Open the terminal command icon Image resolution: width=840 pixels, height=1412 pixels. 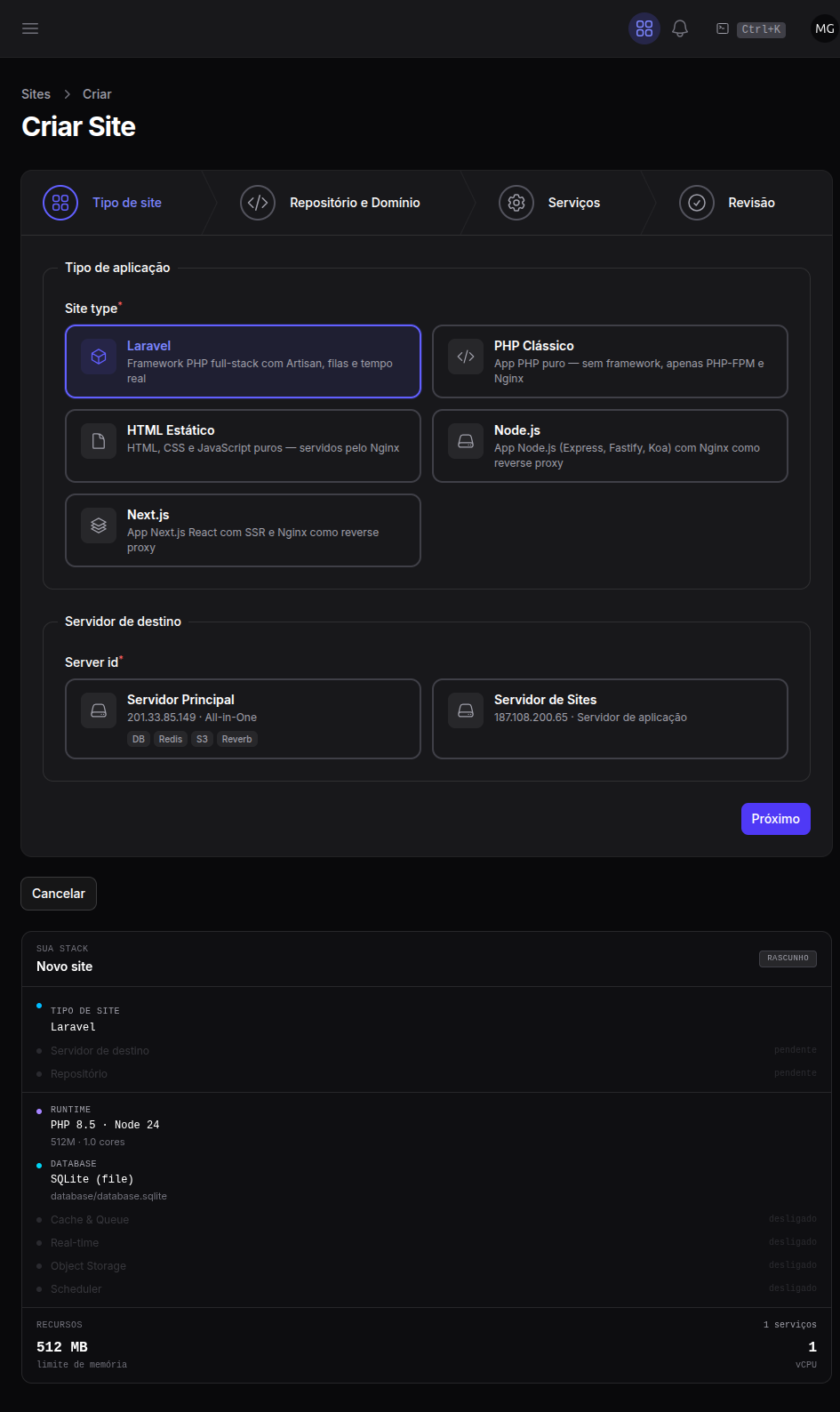(x=723, y=28)
